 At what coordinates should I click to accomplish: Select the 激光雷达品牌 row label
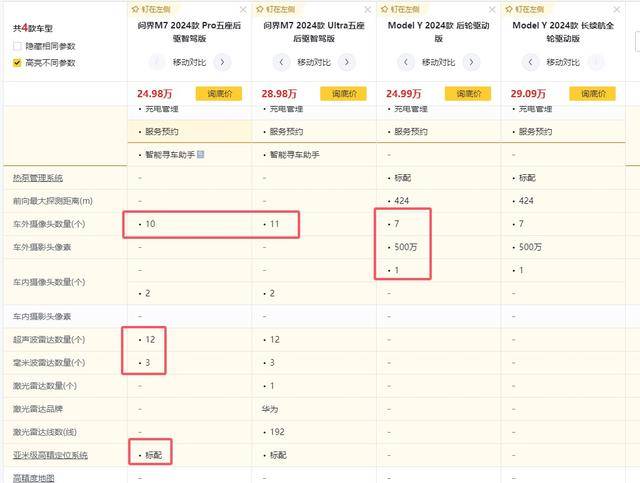(x=38, y=409)
